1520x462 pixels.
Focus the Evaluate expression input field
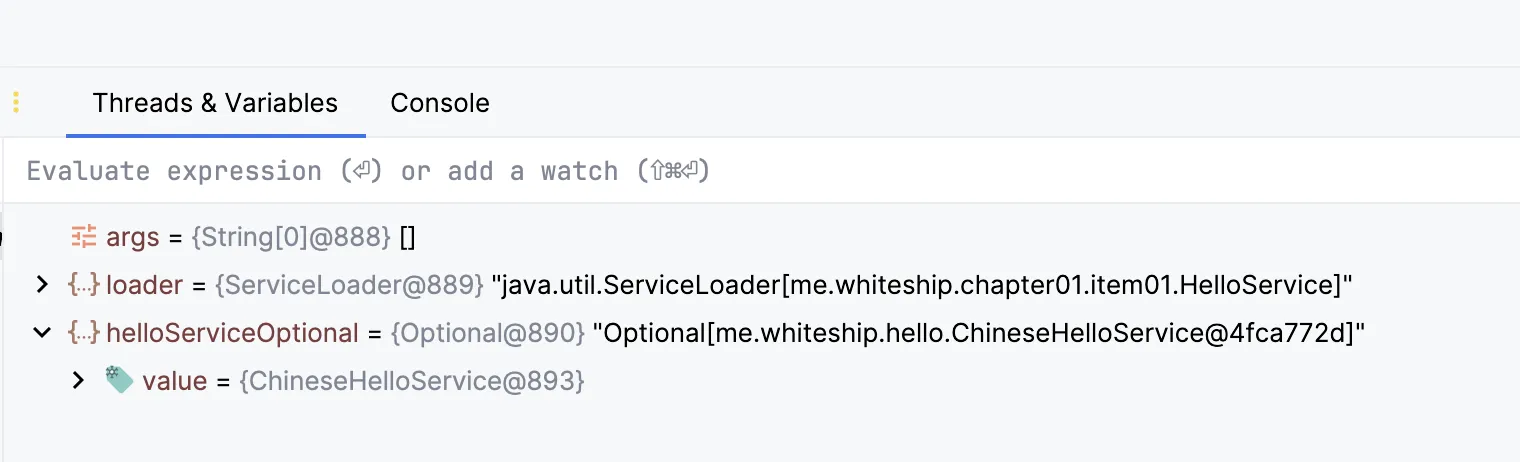[x=760, y=171]
